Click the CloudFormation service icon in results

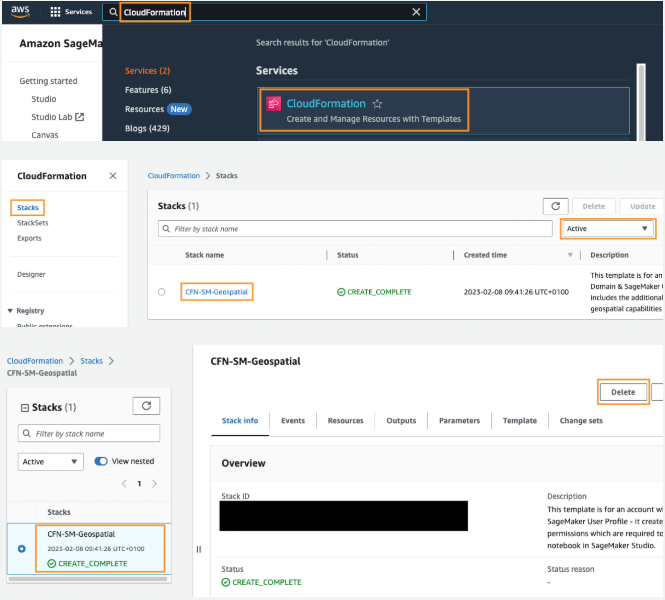[273, 104]
